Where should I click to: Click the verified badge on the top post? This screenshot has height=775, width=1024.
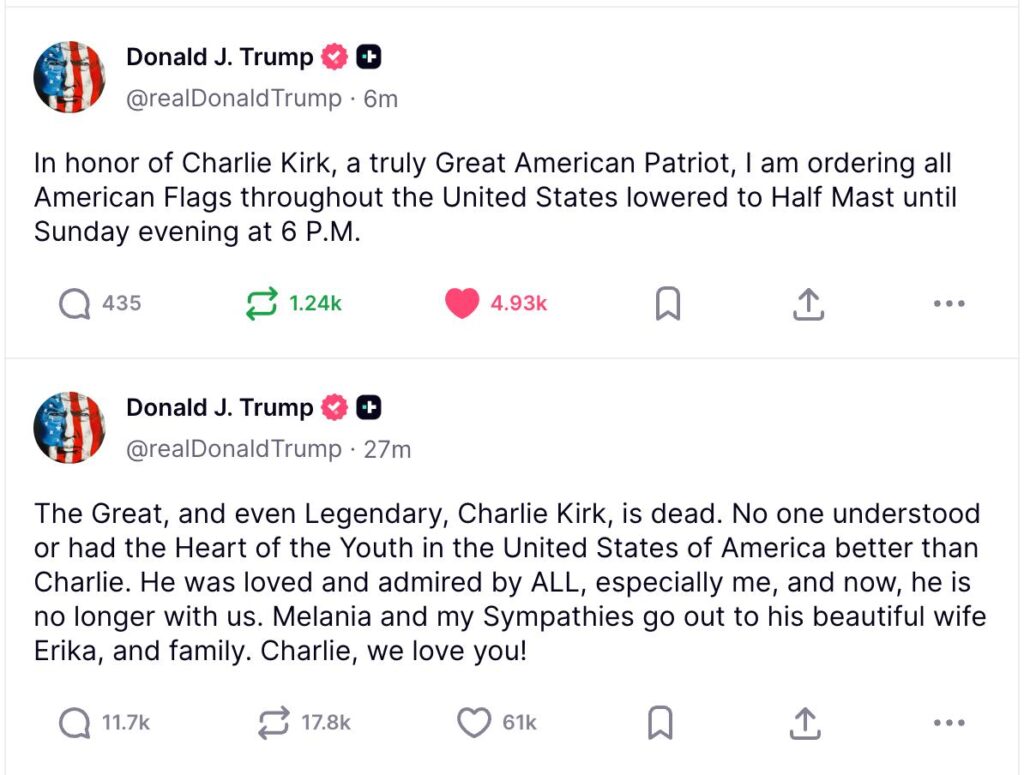pyautogui.click(x=335, y=58)
